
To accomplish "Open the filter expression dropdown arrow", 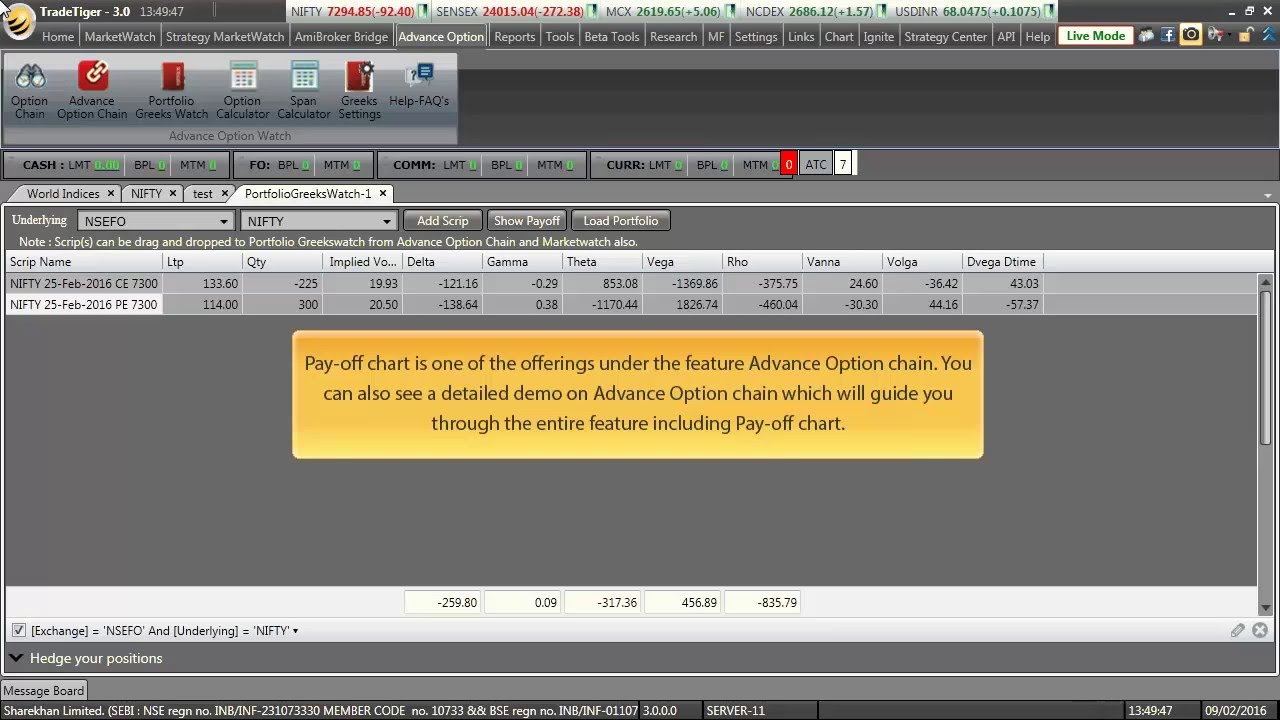I will tap(295, 631).
